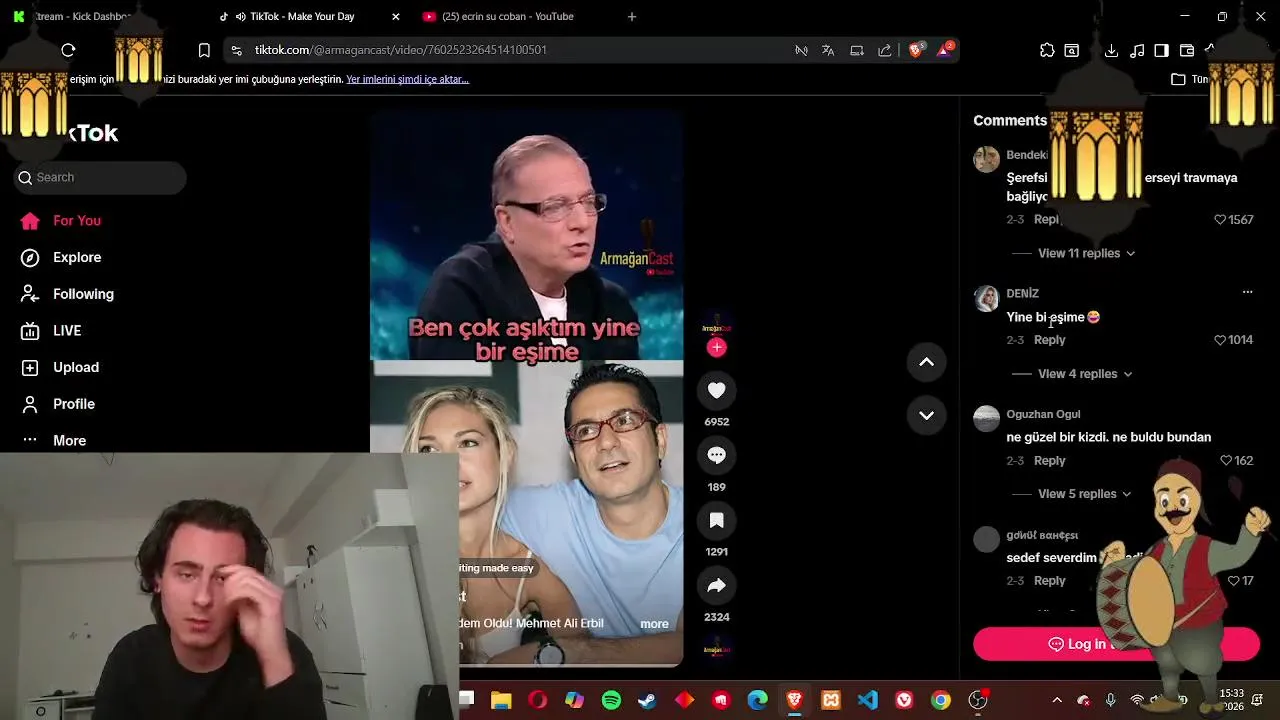
Task: Open DENİZ's profile avatar
Action: click(986, 299)
